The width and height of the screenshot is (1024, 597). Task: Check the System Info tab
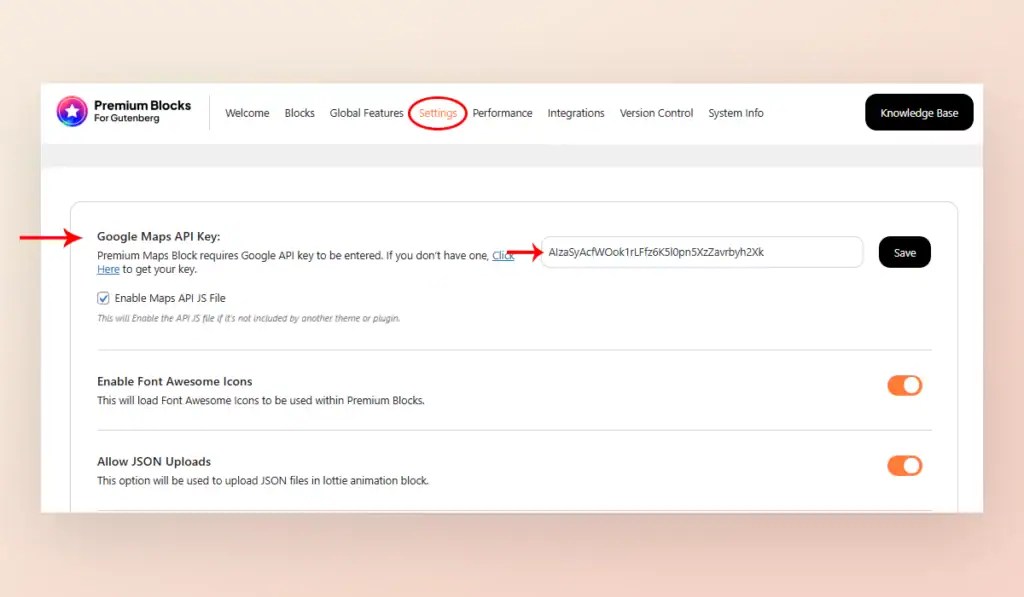coord(736,113)
